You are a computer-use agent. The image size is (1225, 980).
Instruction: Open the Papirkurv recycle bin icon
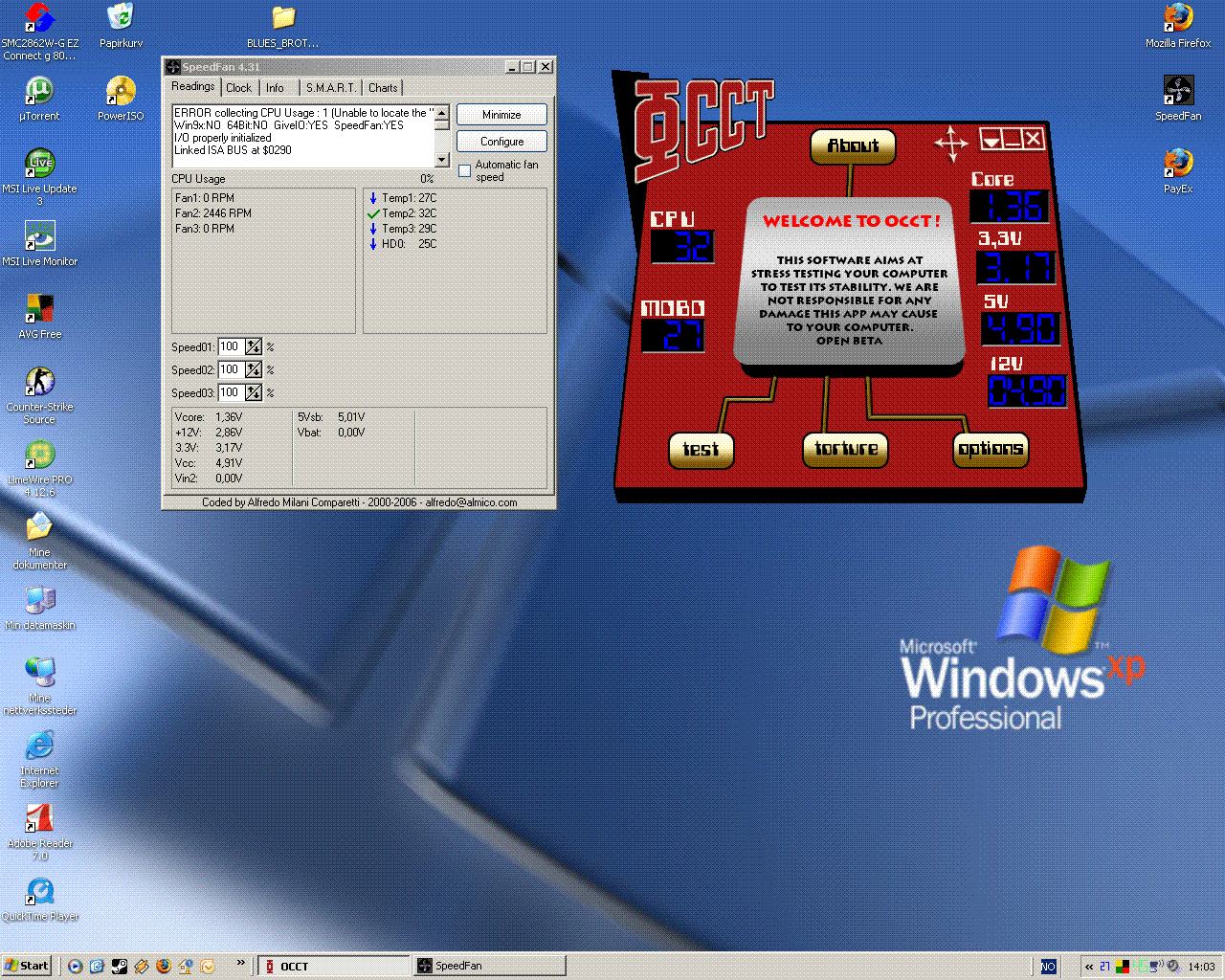pyautogui.click(x=121, y=26)
